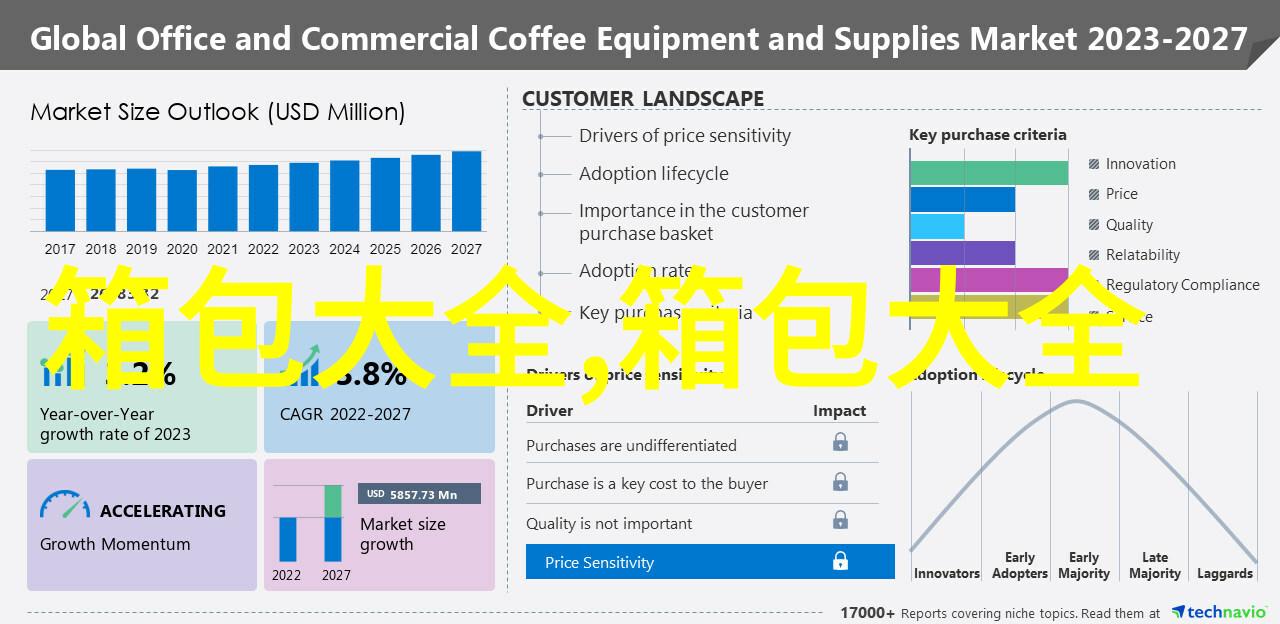The image size is (1280, 624).
Task: Select the blue Price bar in Key purchase criteria
Action: click(x=963, y=199)
